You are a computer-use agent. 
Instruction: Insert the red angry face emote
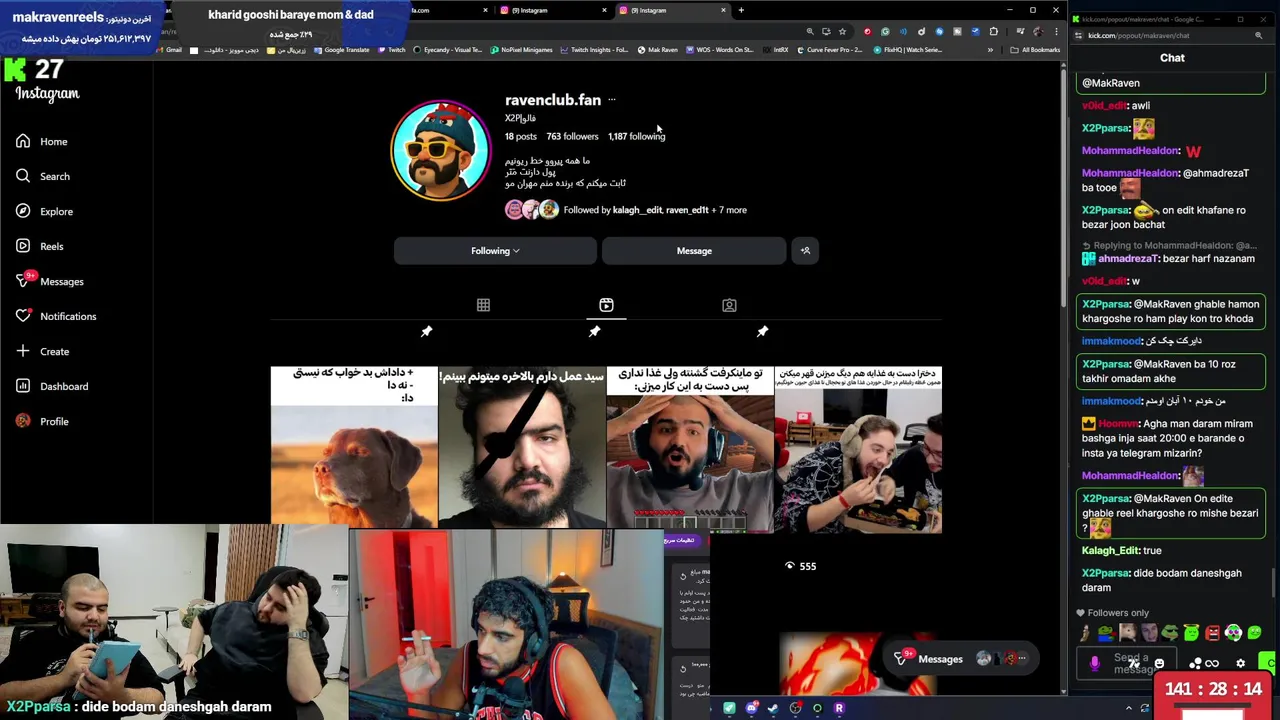[1213, 633]
